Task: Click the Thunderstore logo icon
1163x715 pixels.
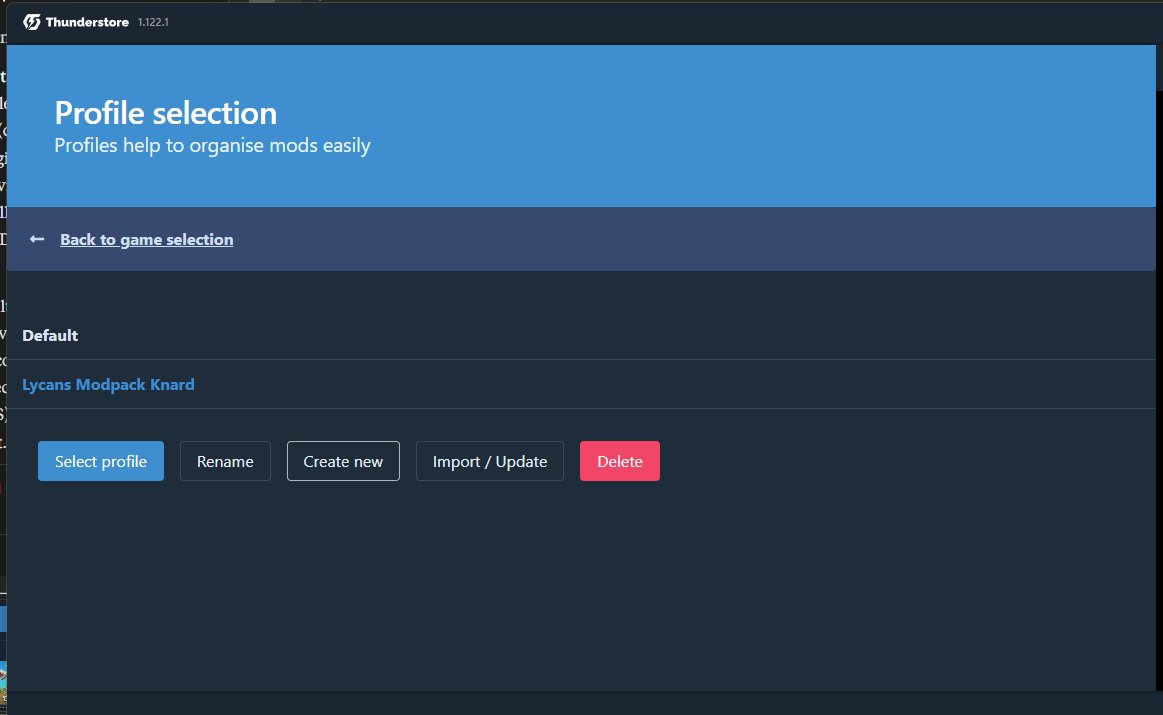Action: pyautogui.click(x=32, y=22)
